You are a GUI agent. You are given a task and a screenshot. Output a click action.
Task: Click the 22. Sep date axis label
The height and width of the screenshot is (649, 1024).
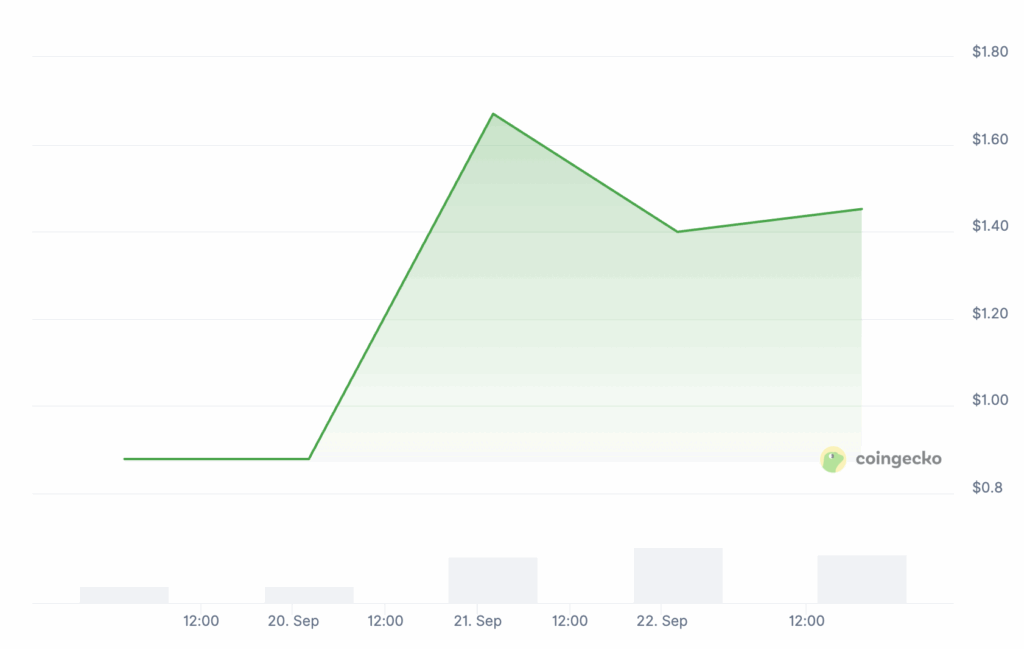662,621
